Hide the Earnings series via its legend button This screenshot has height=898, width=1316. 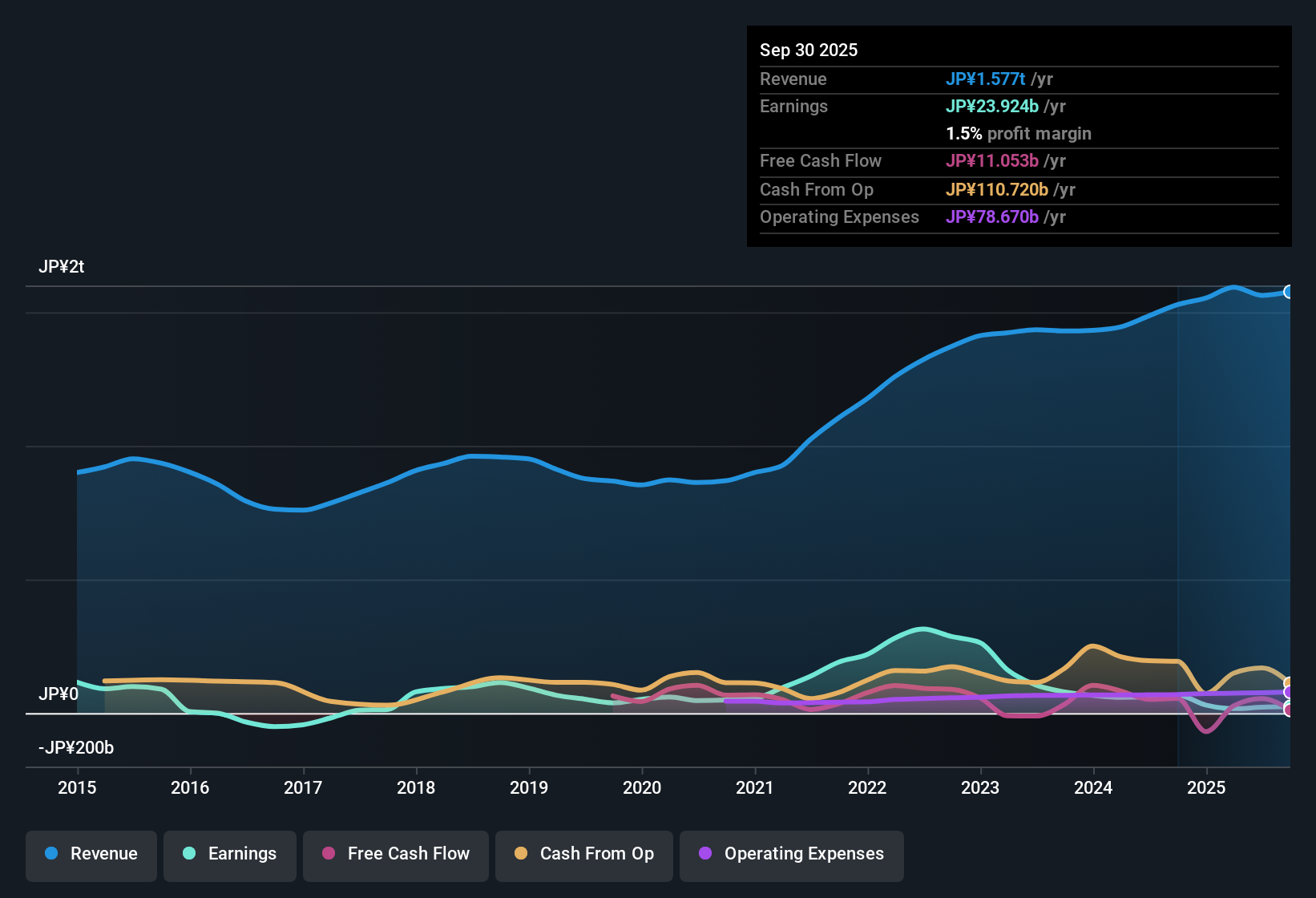tap(229, 854)
